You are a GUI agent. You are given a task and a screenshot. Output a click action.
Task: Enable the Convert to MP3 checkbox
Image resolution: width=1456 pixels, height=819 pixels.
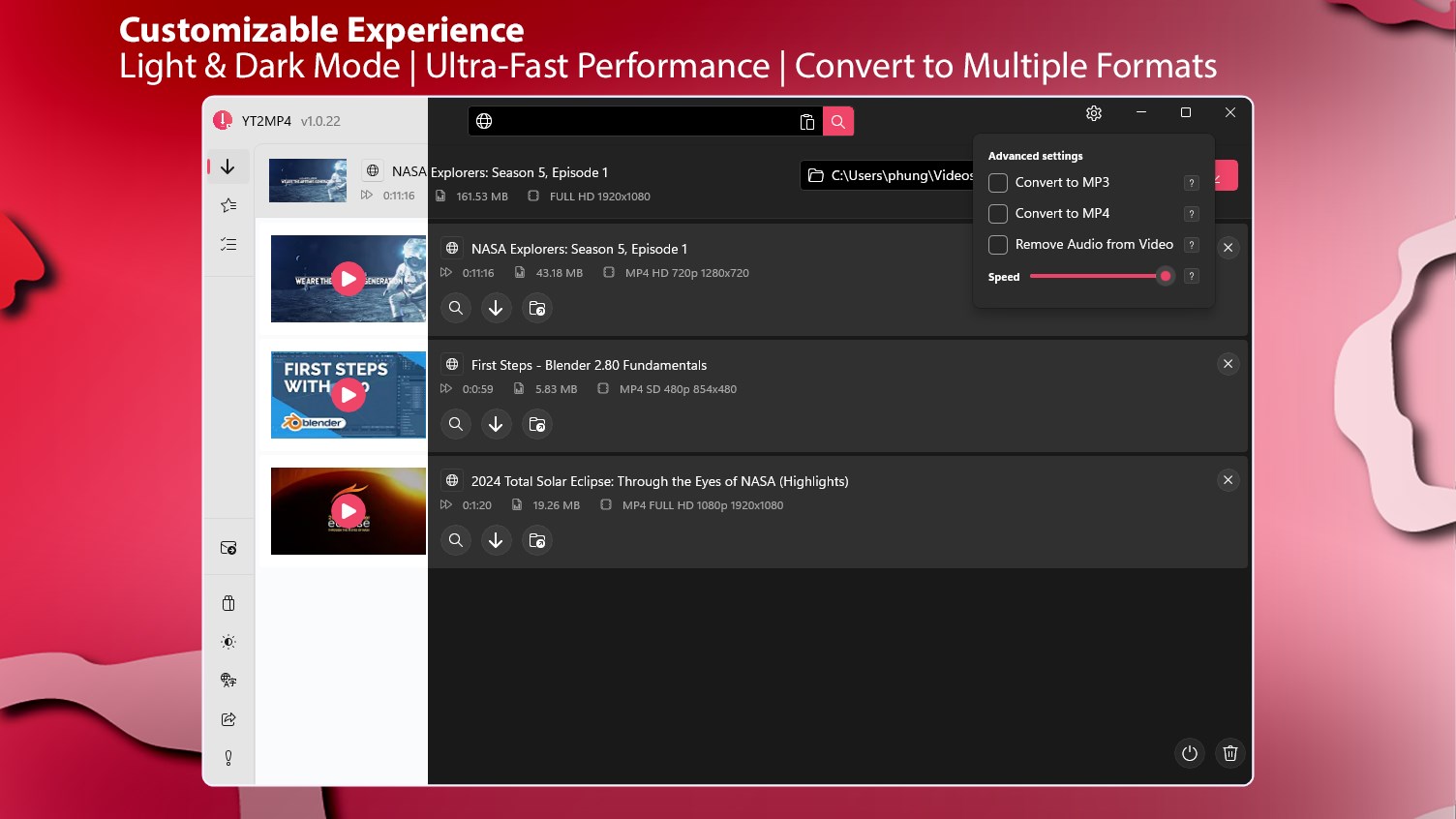(998, 183)
